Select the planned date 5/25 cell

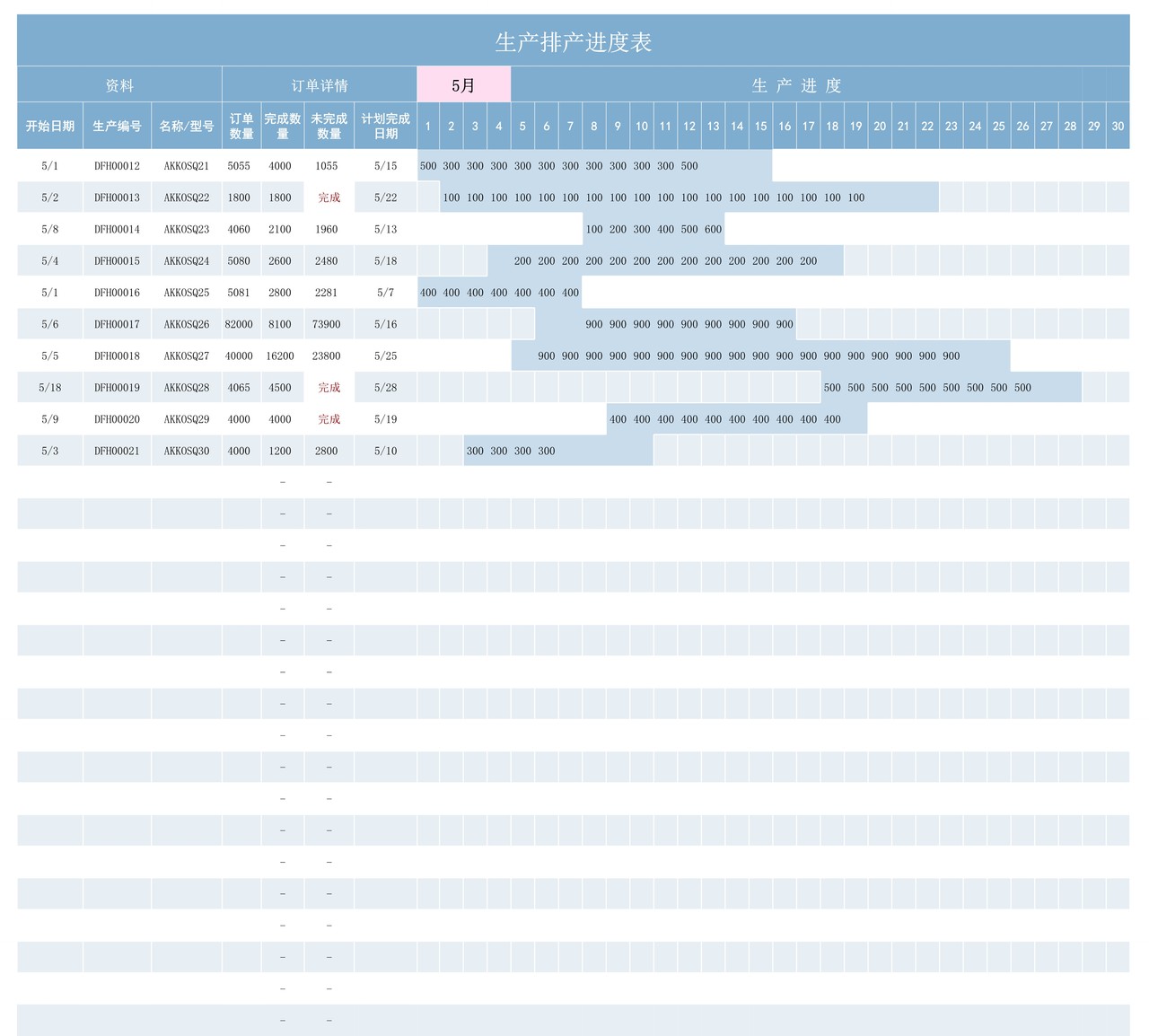pos(385,356)
